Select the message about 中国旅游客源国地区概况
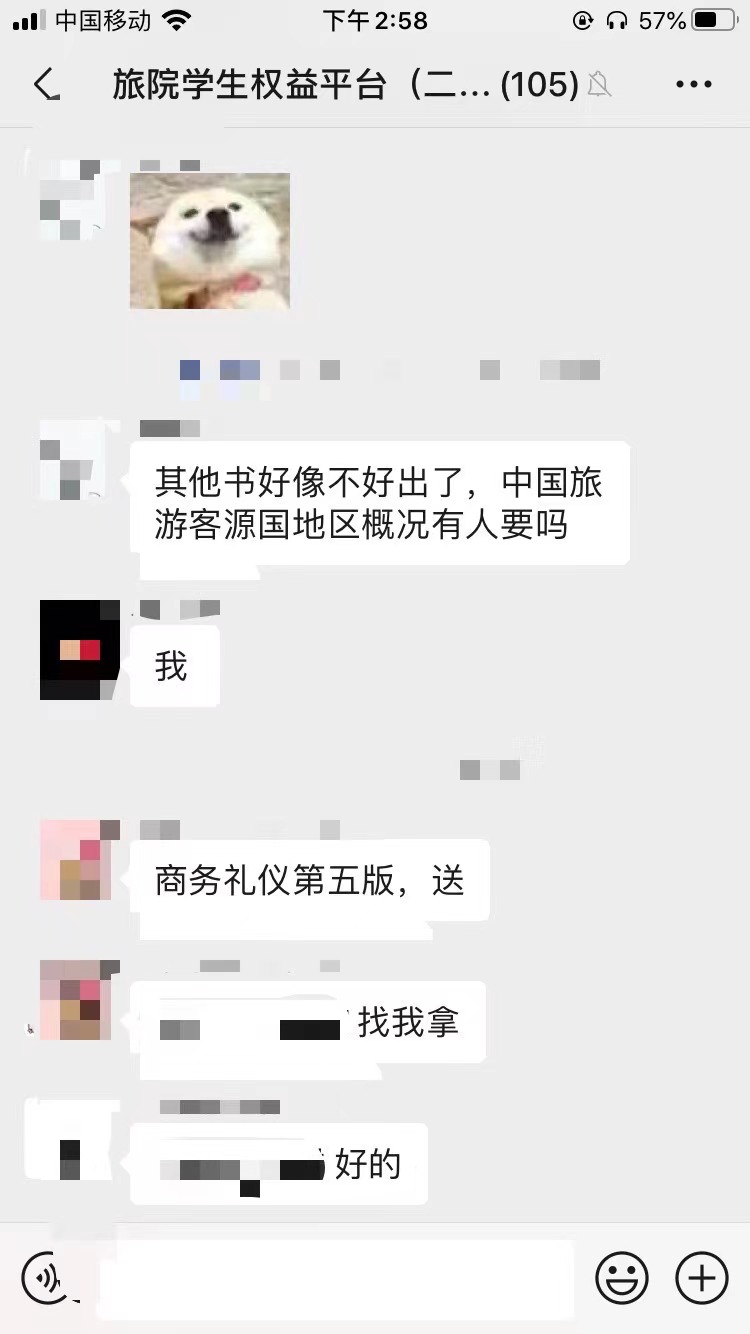The height and width of the screenshot is (1334, 750). 380,503
